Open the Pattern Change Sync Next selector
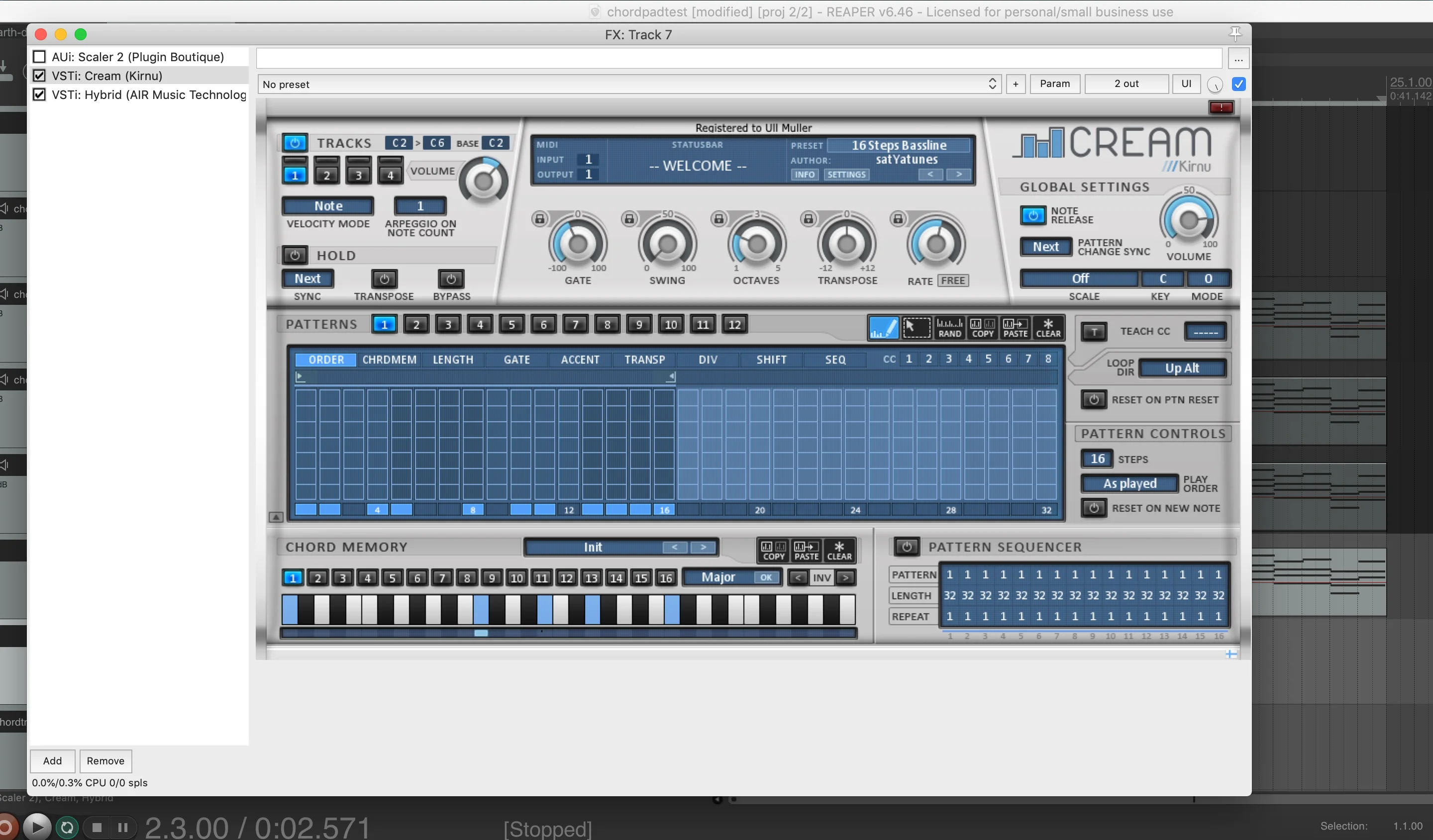This screenshot has width=1433, height=840. [1045, 247]
